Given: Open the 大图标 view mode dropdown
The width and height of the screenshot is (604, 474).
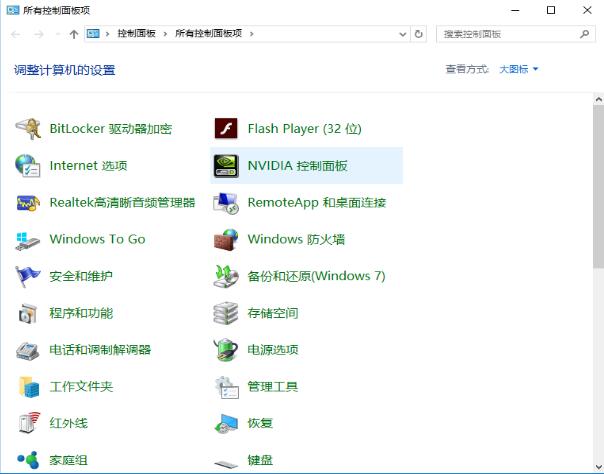Looking at the screenshot, I should (x=518, y=69).
